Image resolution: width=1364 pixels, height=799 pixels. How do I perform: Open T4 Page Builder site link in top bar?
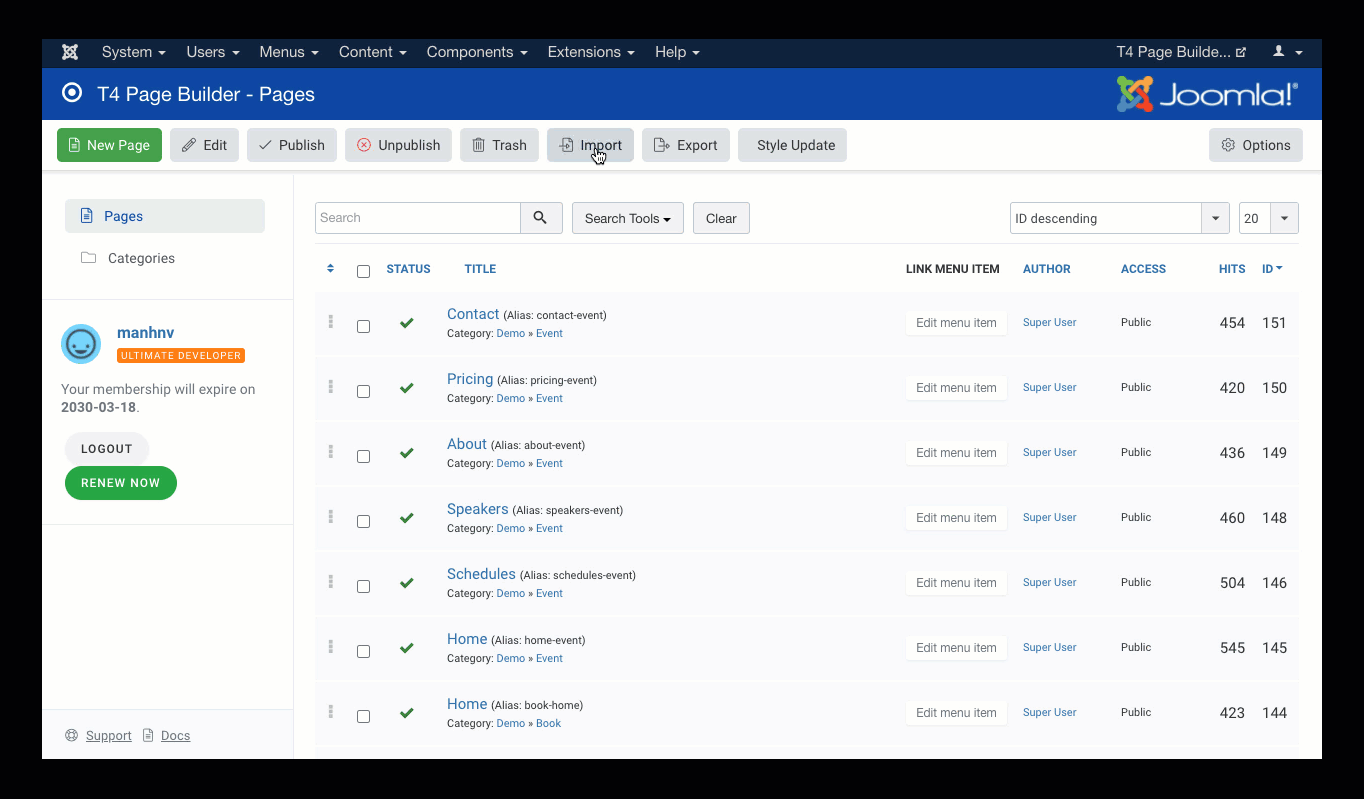tap(1181, 52)
